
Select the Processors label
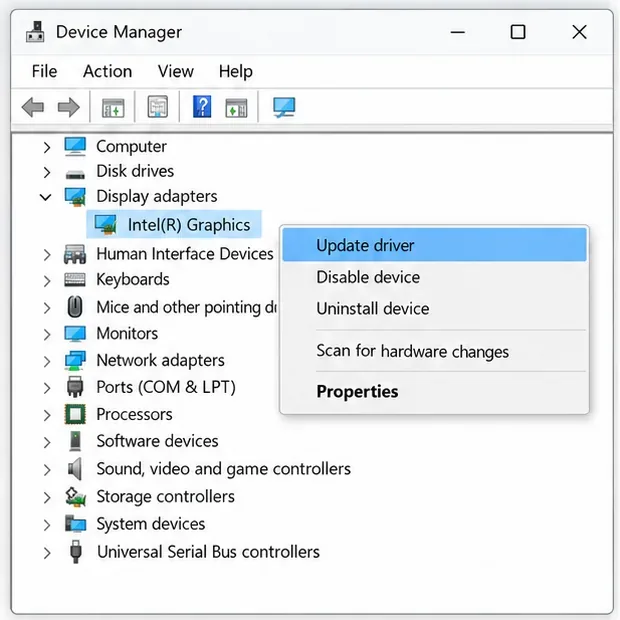[134, 414]
